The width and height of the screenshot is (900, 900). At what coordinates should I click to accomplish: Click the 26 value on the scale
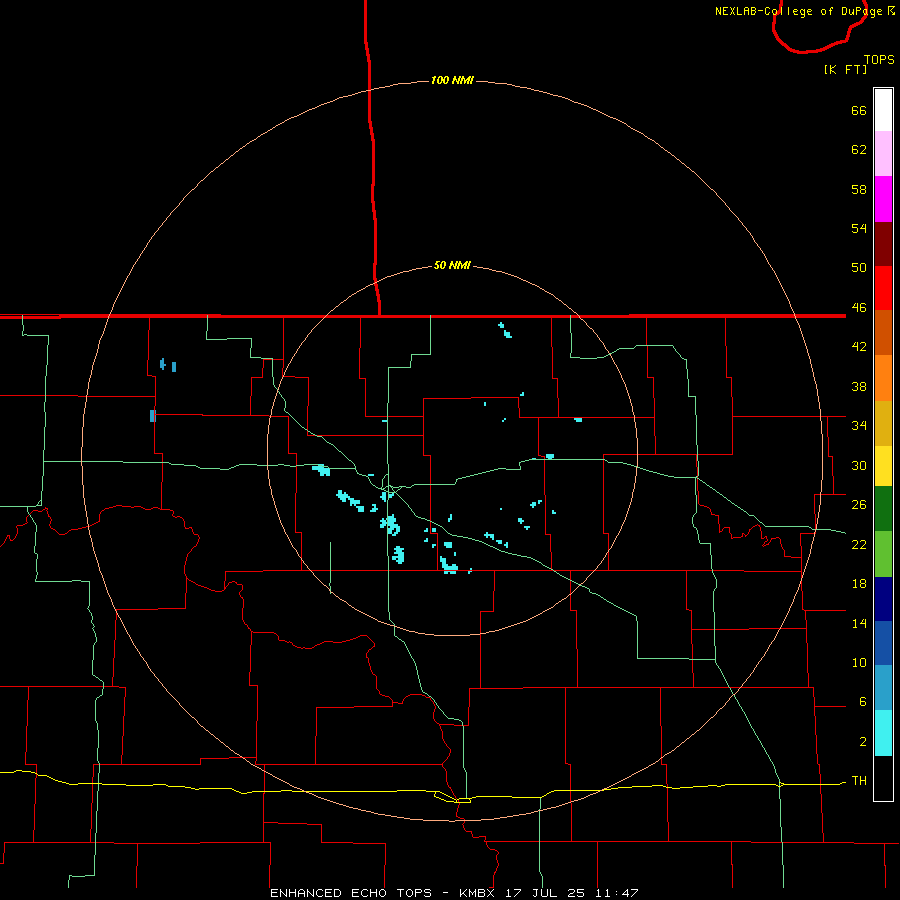click(x=859, y=505)
